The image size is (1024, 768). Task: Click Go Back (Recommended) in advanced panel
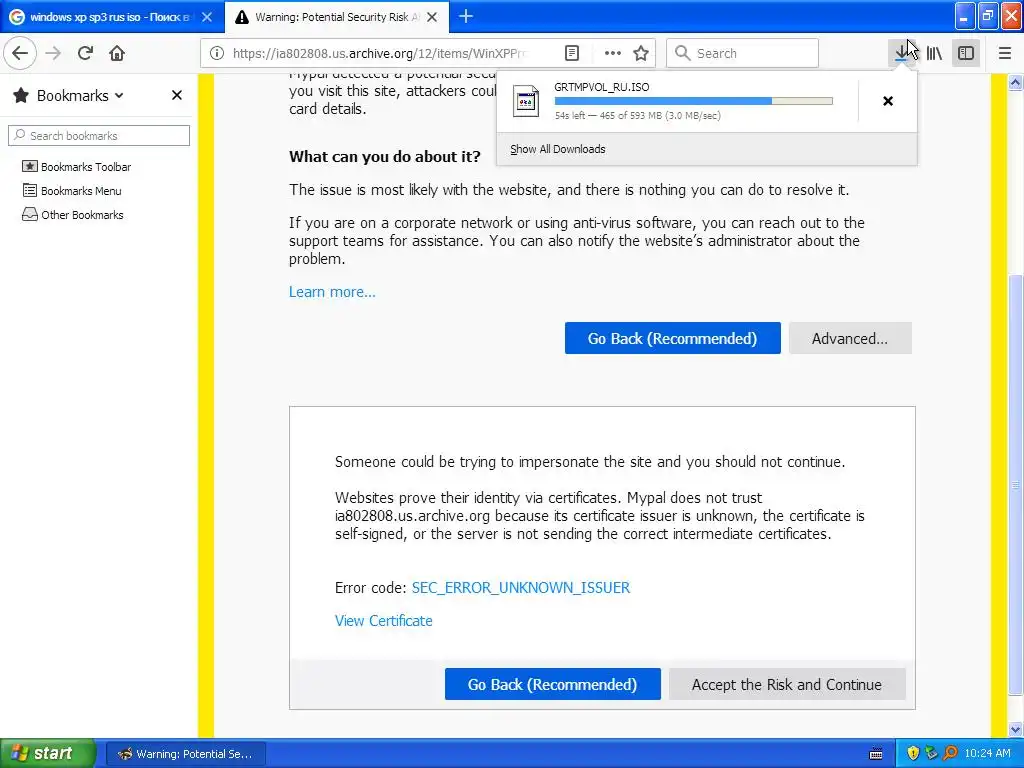tap(552, 684)
